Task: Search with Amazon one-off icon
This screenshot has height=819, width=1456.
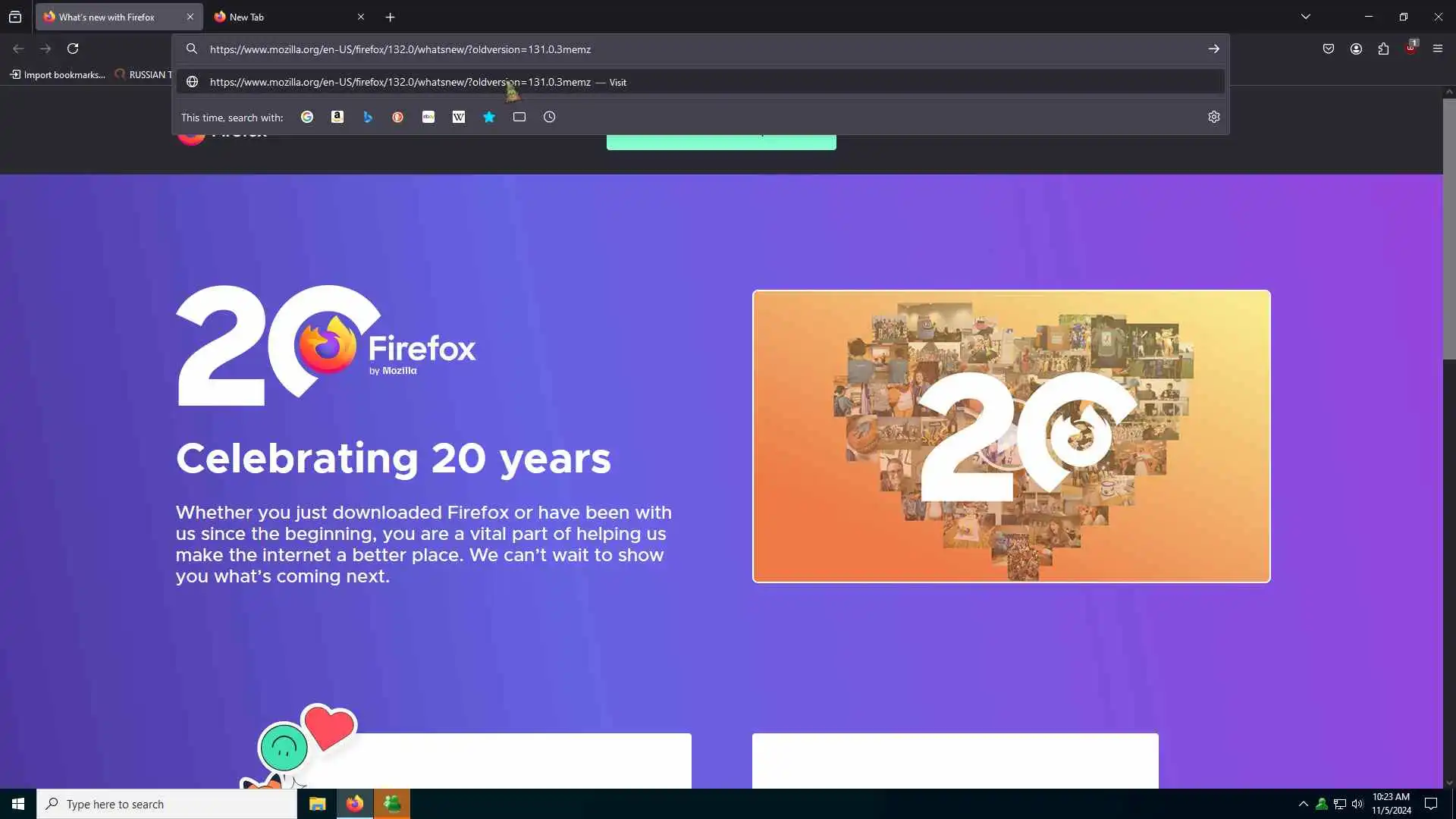Action: (337, 117)
